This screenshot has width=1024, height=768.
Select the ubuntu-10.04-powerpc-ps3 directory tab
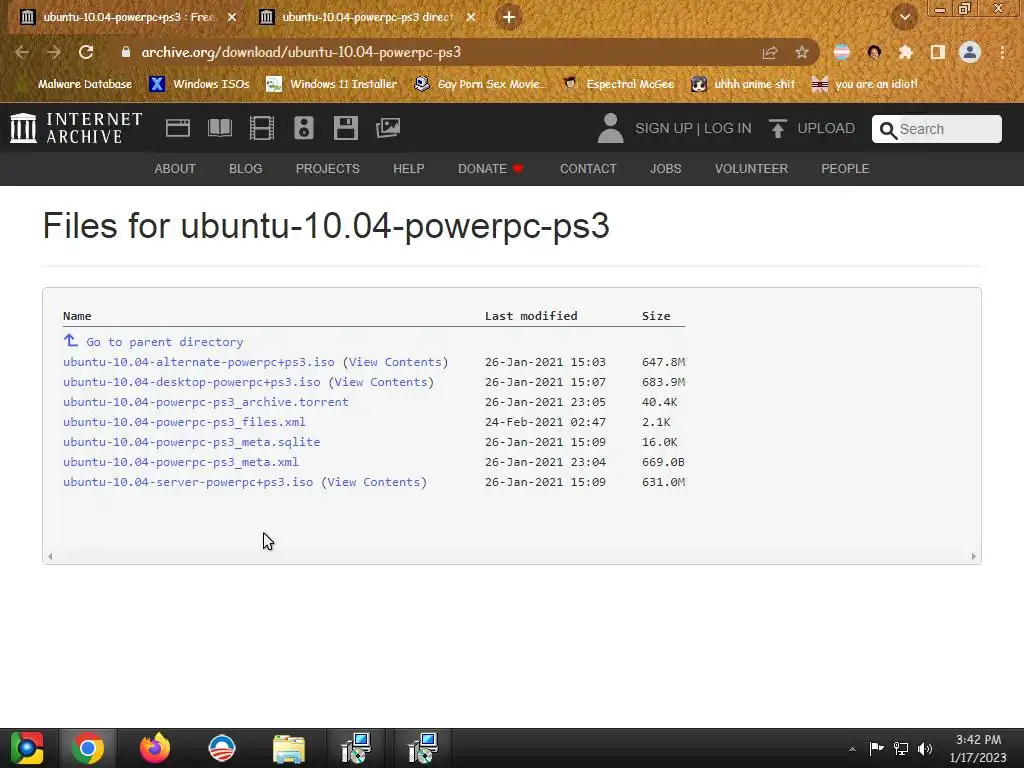(x=367, y=17)
